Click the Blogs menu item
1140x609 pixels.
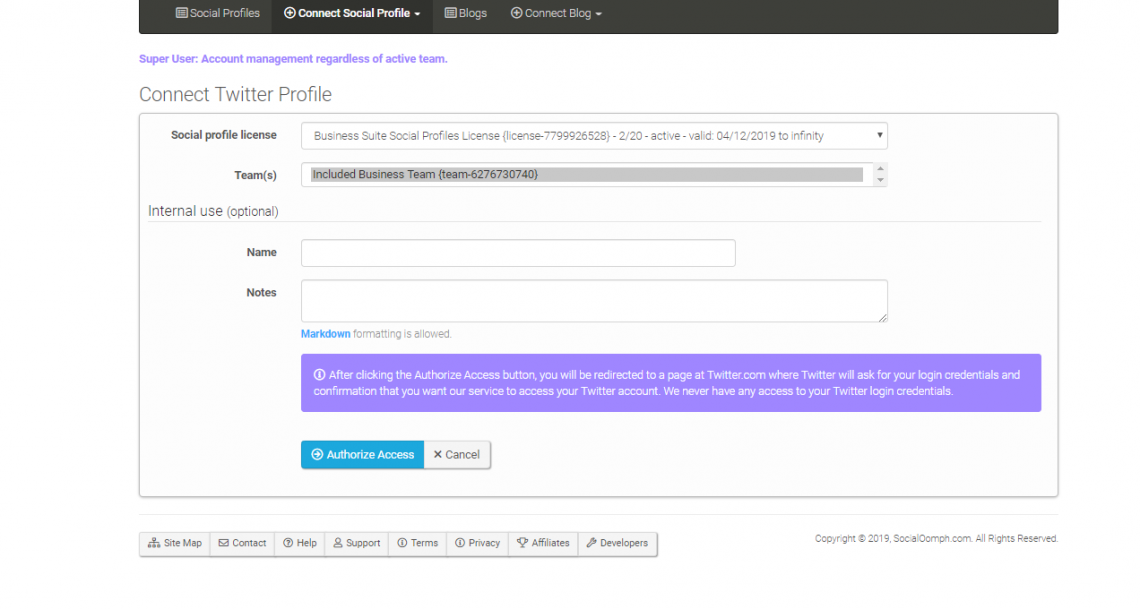tap(465, 13)
